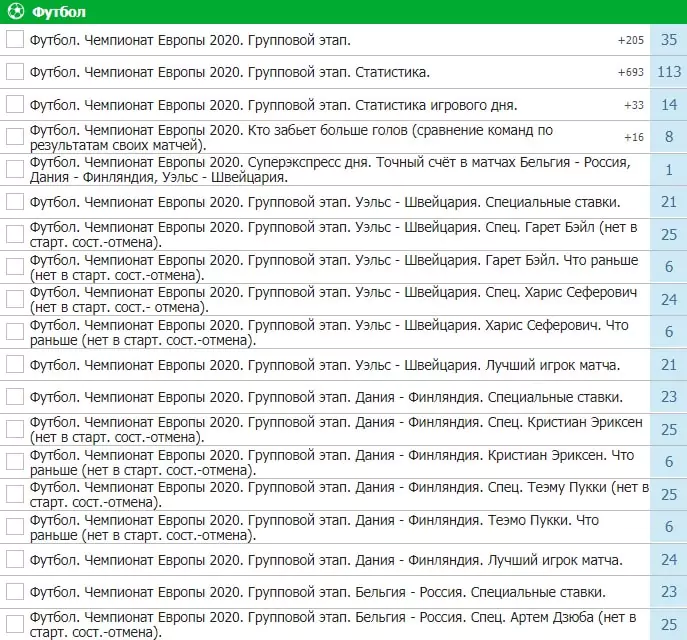Image resolution: width=687 pixels, height=640 pixels.
Task: Open 'Спец. Артем Дзюба' link
Action: coord(333,625)
